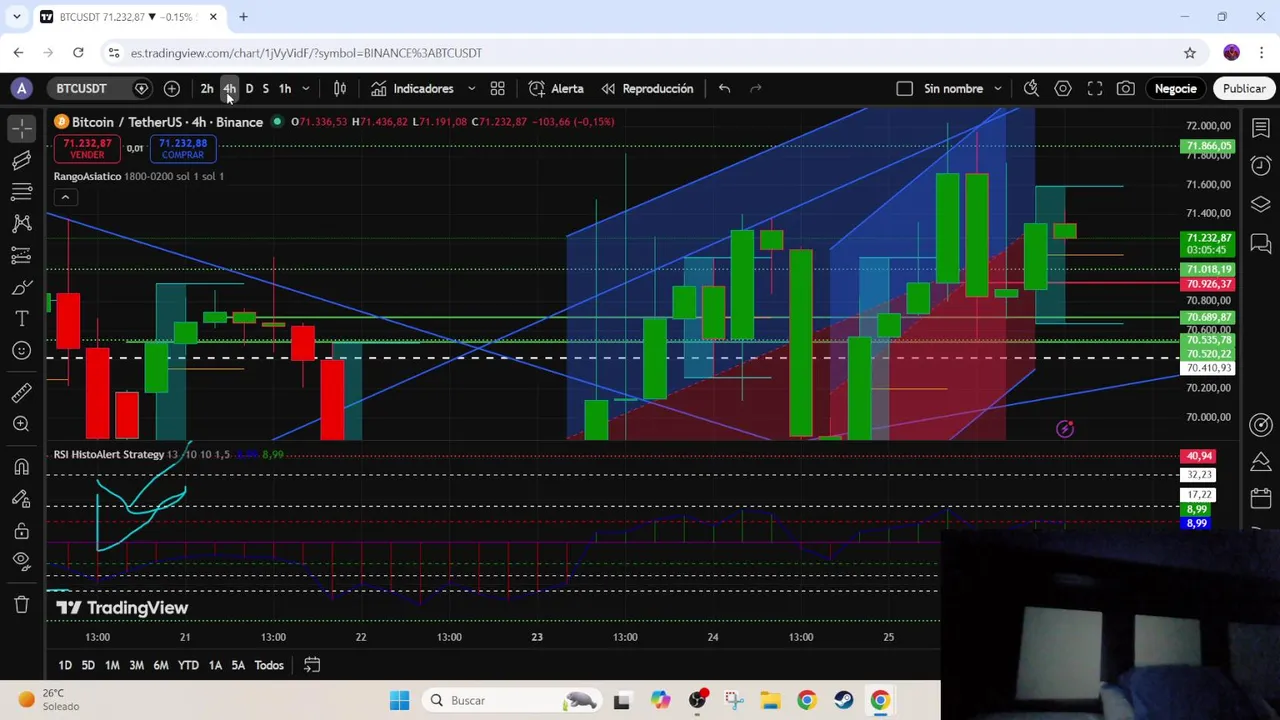Select the Todos date range

tap(269, 665)
